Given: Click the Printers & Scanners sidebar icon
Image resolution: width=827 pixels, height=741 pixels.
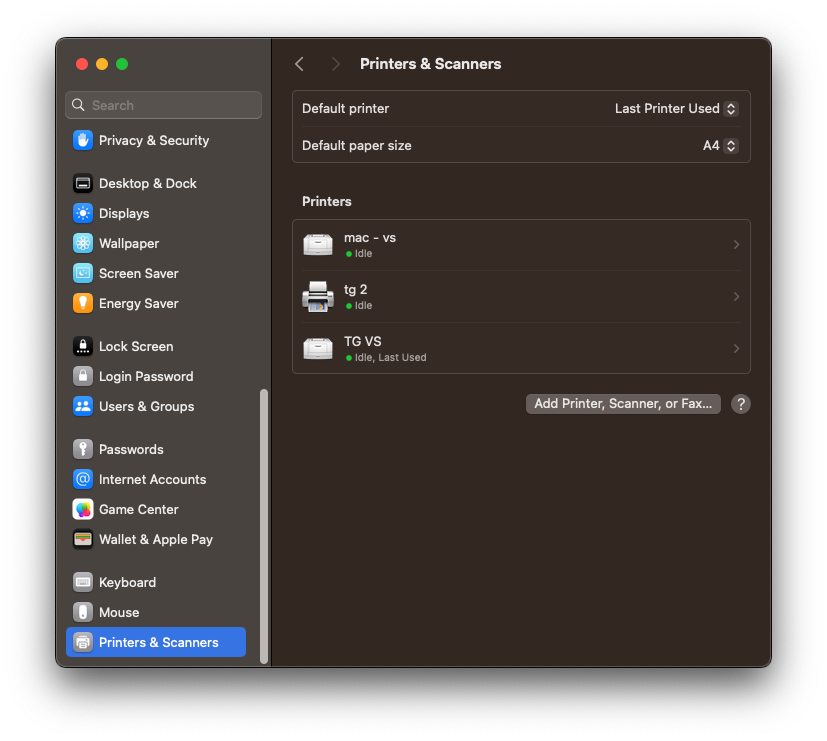Looking at the screenshot, I should coord(83,642).
